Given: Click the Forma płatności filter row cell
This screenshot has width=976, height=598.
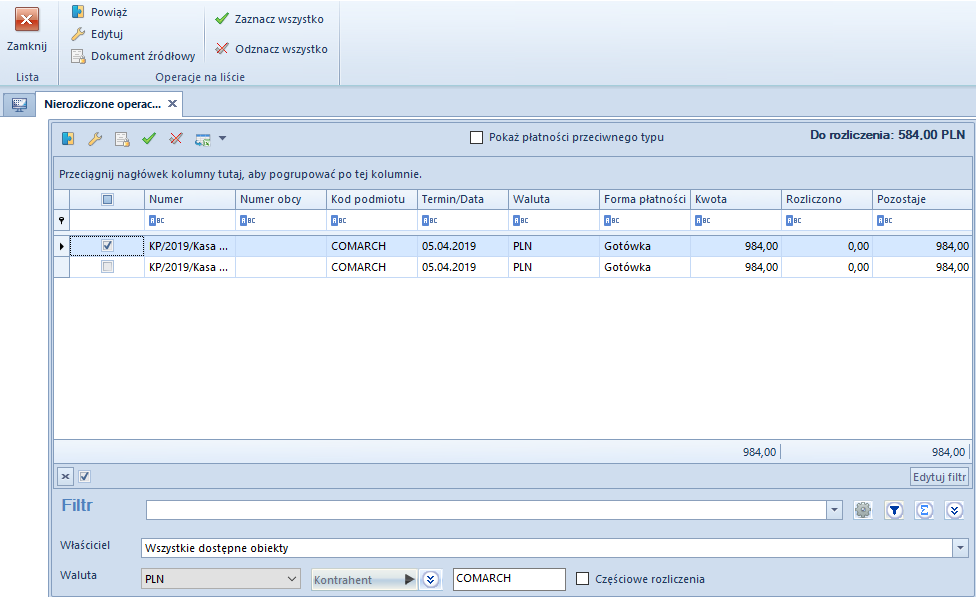Looking at the screenshot, I should click(645, 220).
